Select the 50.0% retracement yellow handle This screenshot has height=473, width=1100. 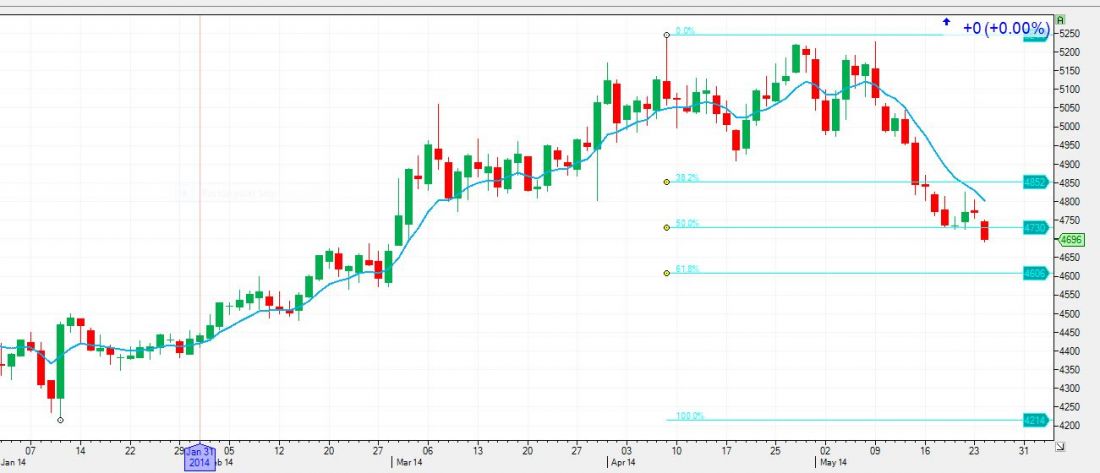point(666,227)
